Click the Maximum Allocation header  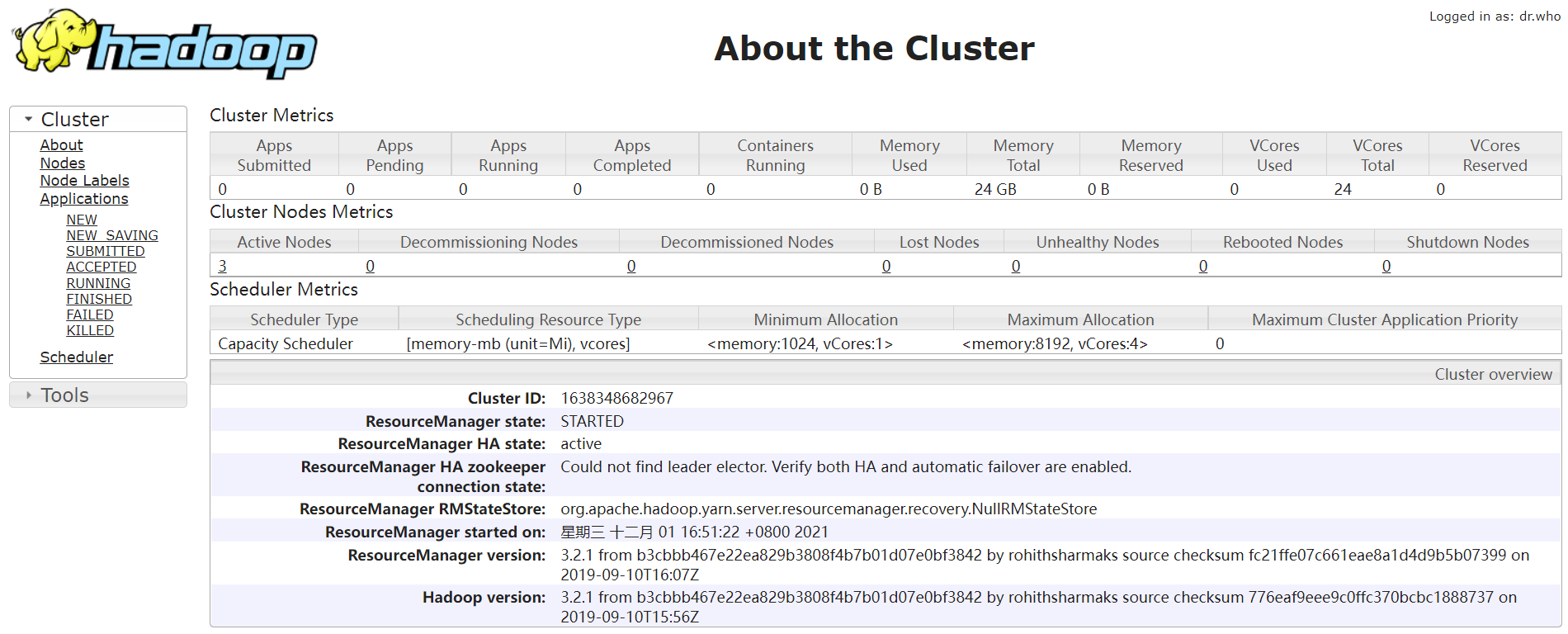coord(1080,319)
